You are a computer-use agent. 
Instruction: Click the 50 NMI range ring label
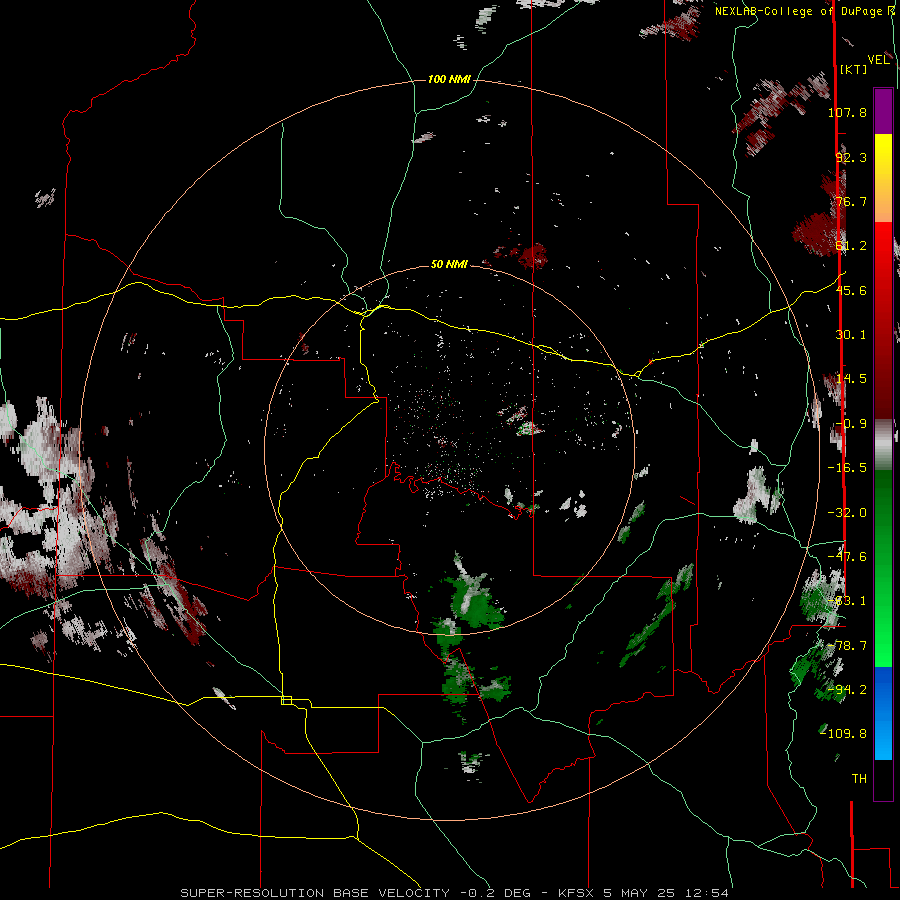click(449, 264)
